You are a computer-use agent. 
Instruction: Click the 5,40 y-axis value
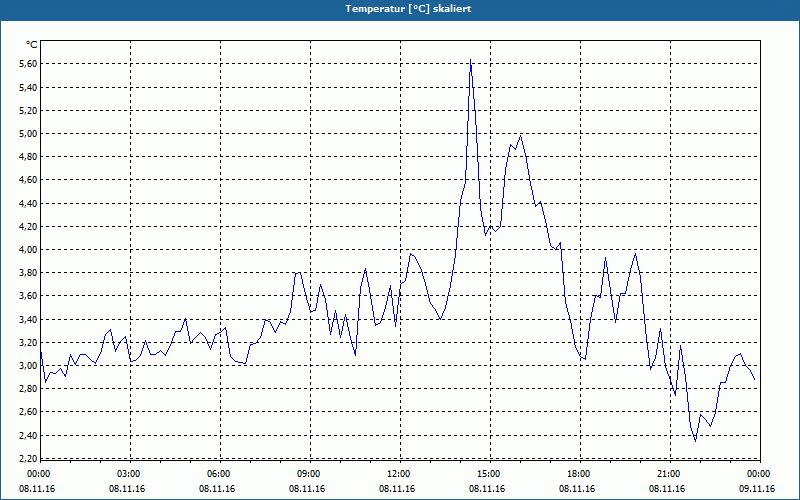[x=28, y=88]
